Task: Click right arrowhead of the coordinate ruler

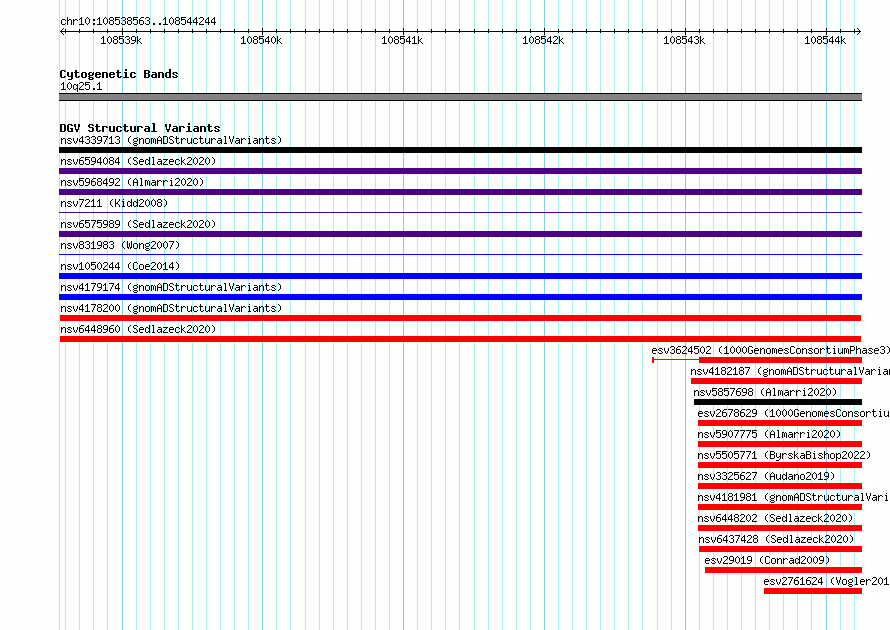Action: point(859,31)
